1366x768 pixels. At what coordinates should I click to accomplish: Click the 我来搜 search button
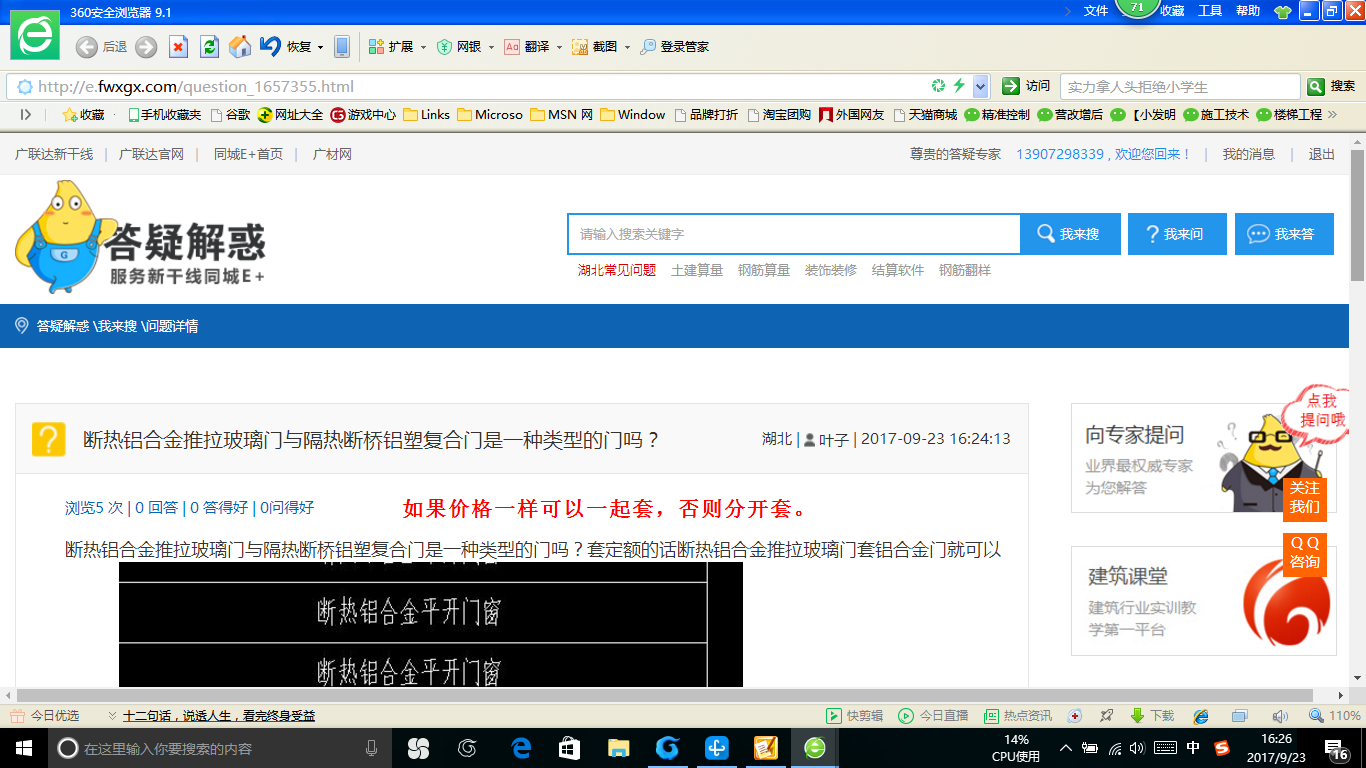click(1068, 234)
